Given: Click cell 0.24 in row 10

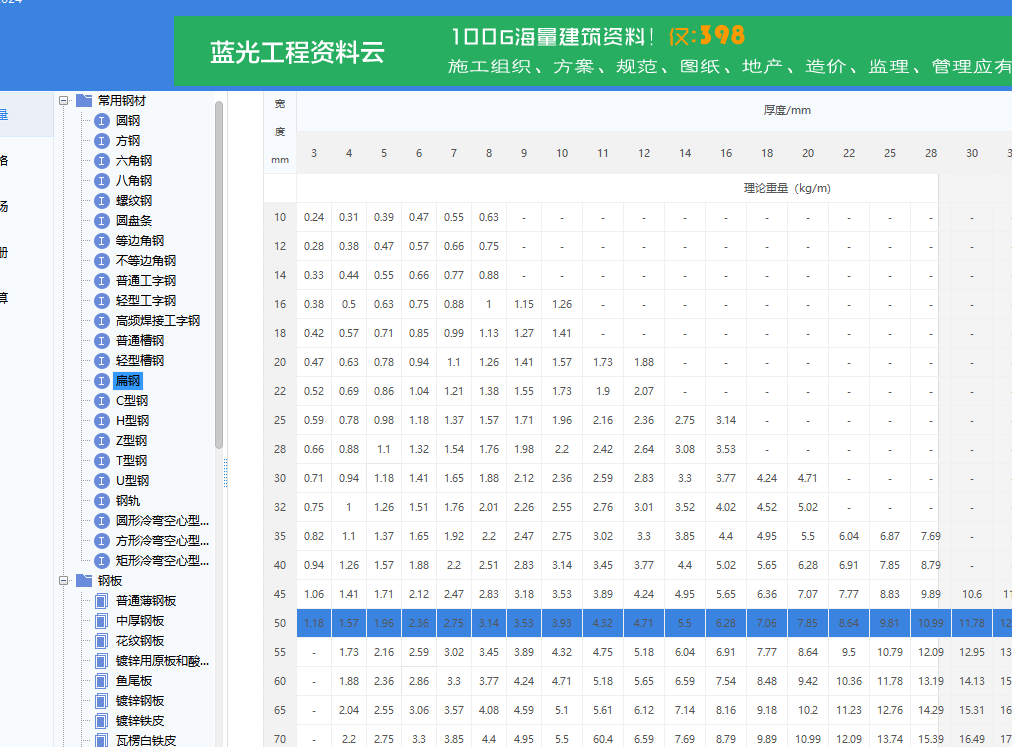Looking at the screenshot, I should tap(314, 218).
